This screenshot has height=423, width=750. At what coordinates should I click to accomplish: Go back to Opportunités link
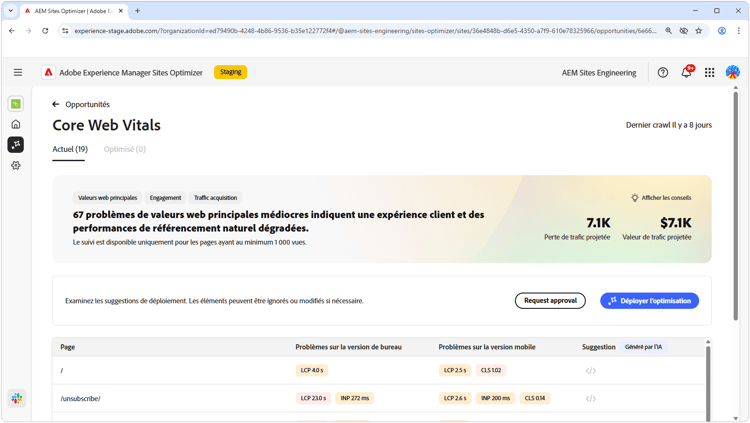click(88, 104)
